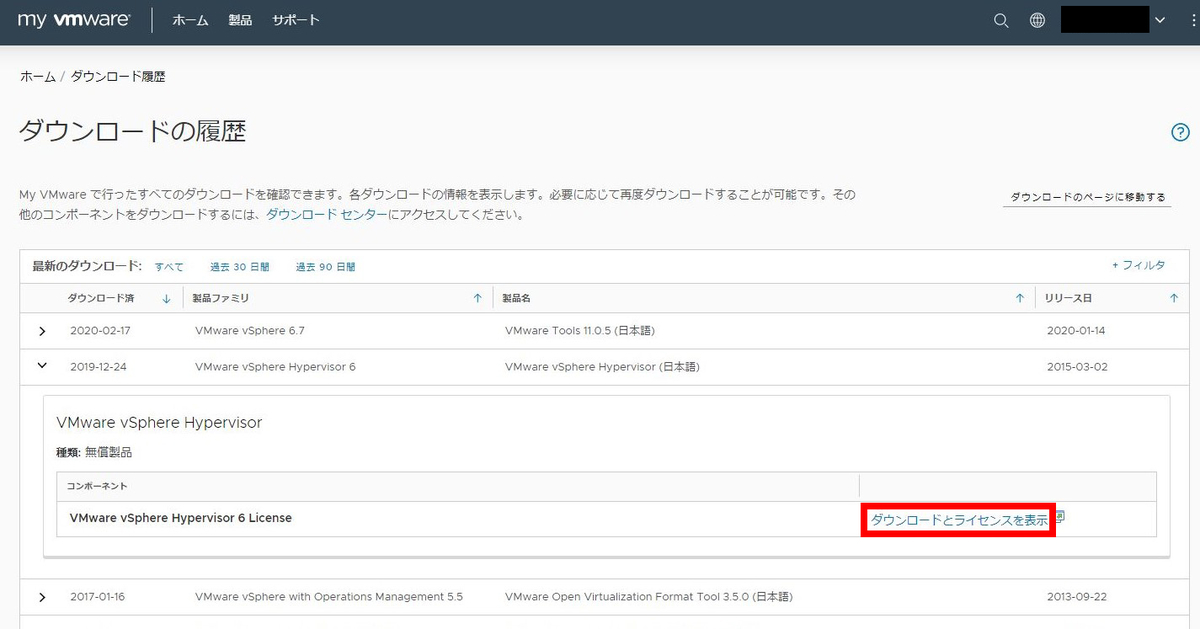1200x629 pixels.
Task: Expand the VMware Tools 11.0.5 row
Action: coord(41,331)
